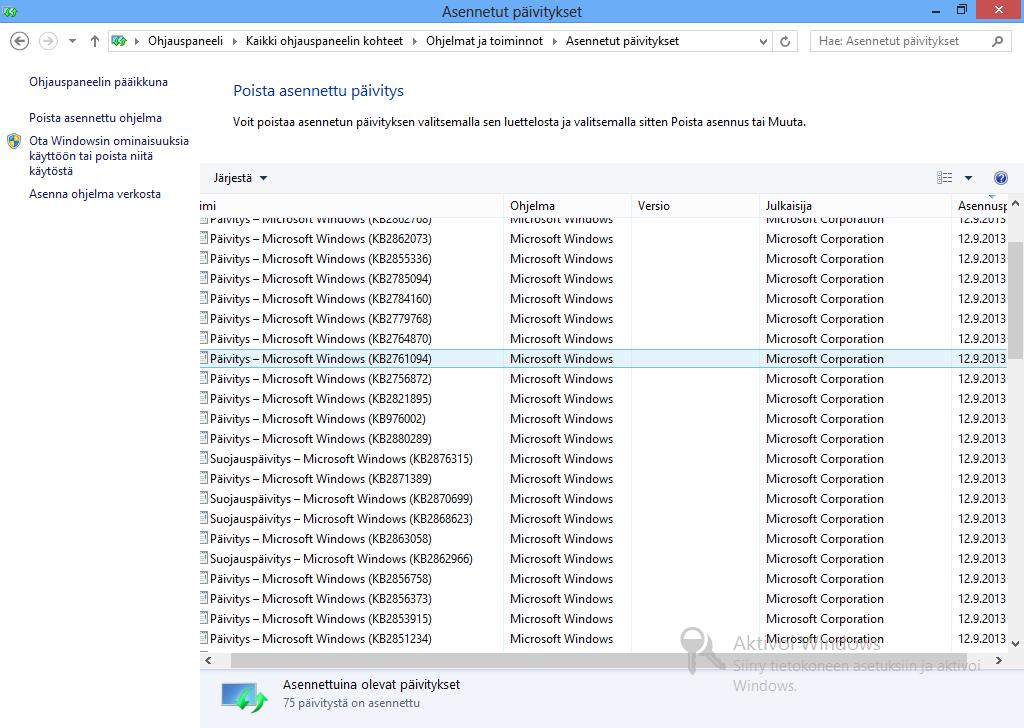Expand the view options dropdown arrow
1024x728 pixels.
[968, 178]
